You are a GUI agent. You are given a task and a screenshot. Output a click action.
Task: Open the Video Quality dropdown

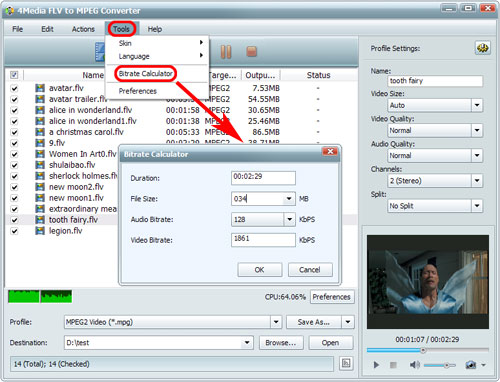pos(477,130)
